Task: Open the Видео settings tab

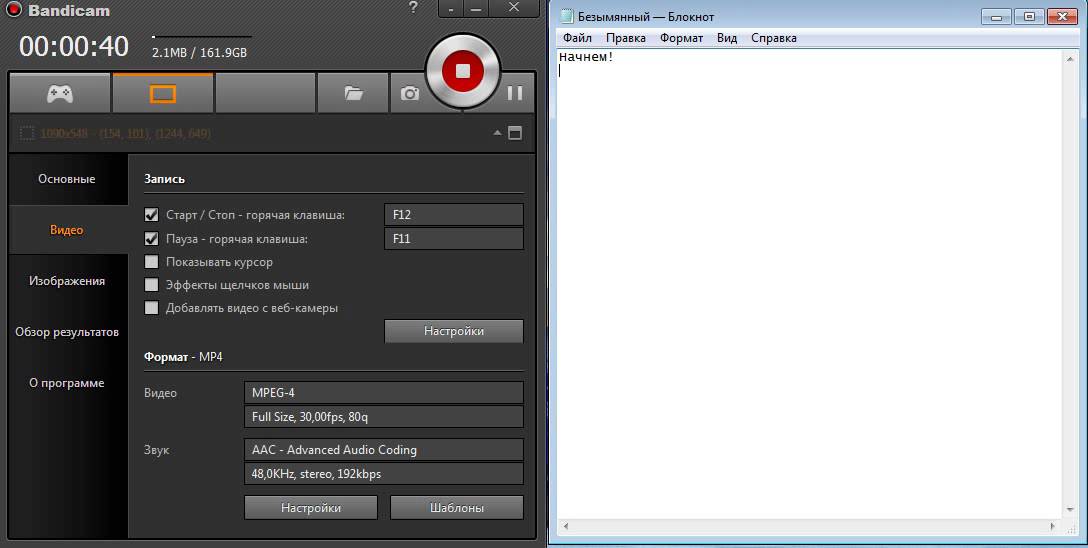Action: point(67,230)
